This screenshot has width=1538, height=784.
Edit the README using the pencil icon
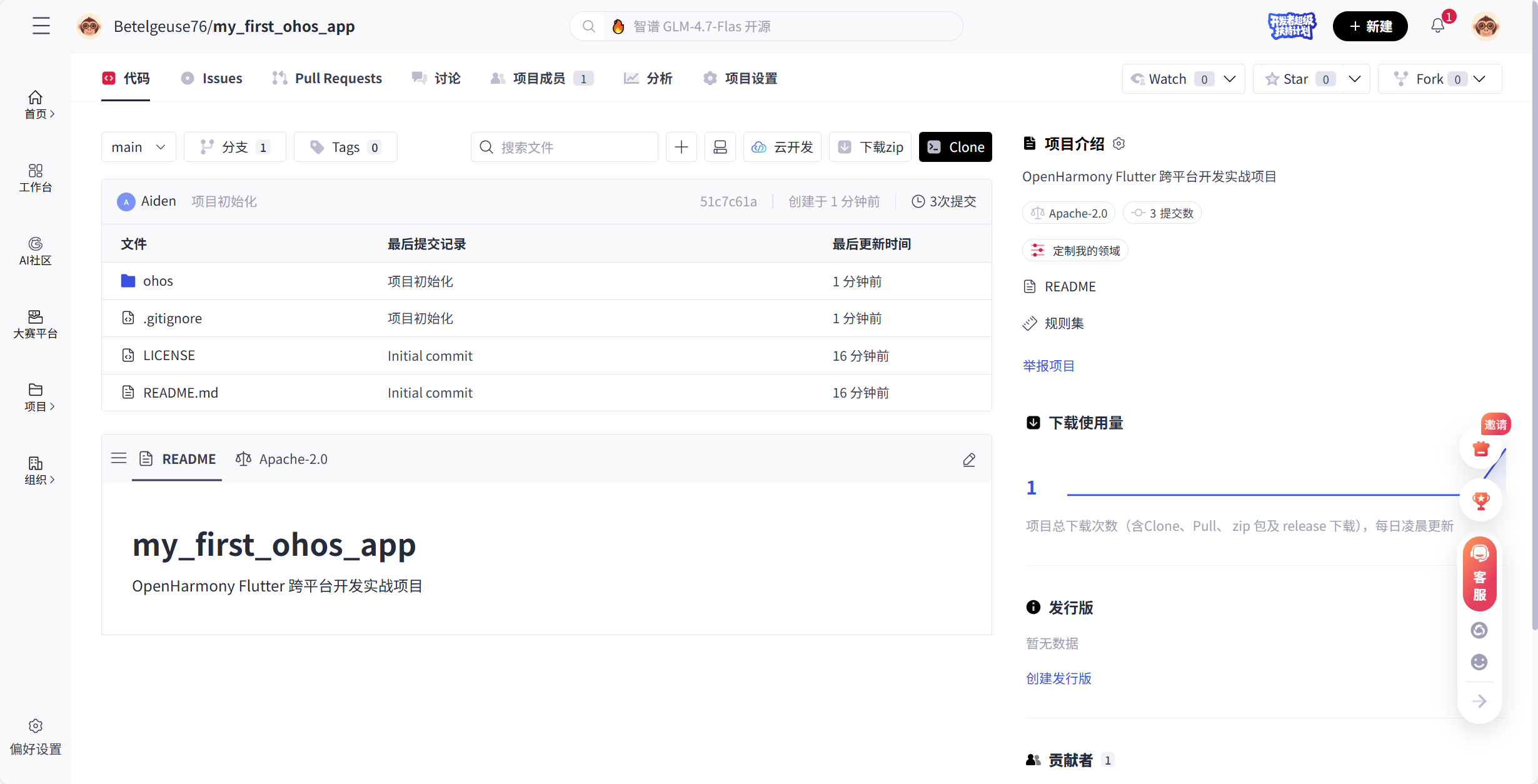(x=969, y=460)
